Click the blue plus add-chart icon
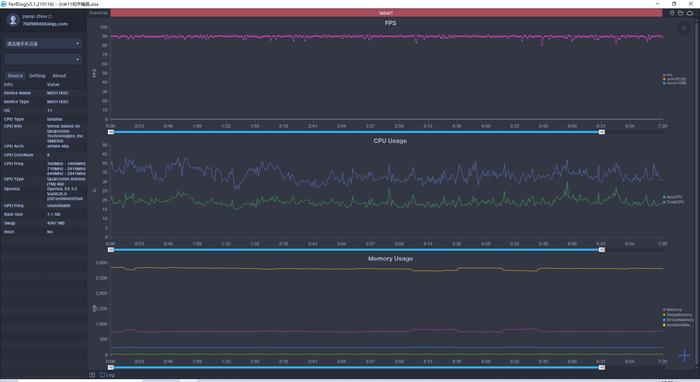700x382 pixels. click(x=684, y=355)
